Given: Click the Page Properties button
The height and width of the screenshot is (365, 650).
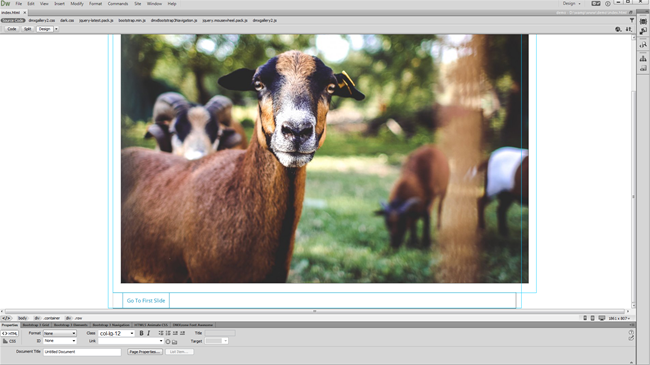Looking at the screenshot, I should [x=145, y=352].
